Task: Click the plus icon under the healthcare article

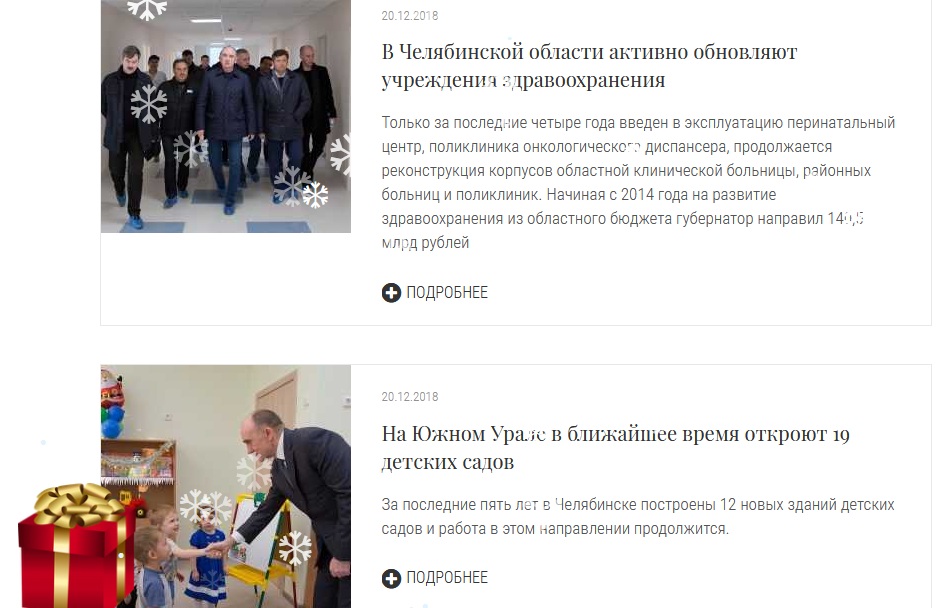Action: (x=391, y=293)
